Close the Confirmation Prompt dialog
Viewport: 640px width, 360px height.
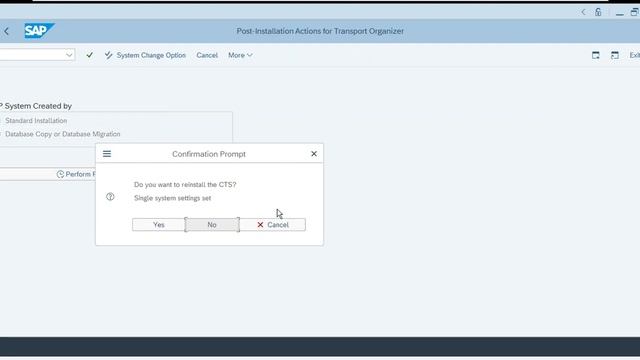click(x=314, y=154)
